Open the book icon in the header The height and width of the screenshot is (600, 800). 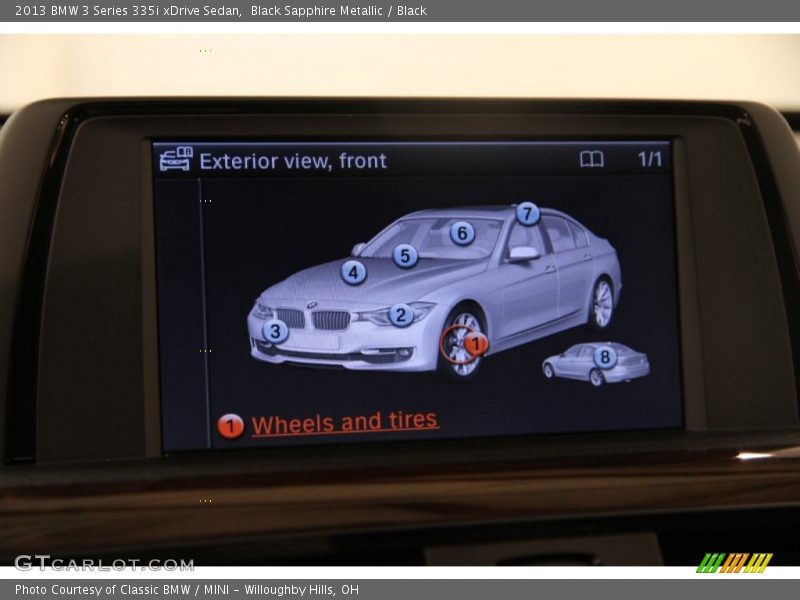(592, 159)
